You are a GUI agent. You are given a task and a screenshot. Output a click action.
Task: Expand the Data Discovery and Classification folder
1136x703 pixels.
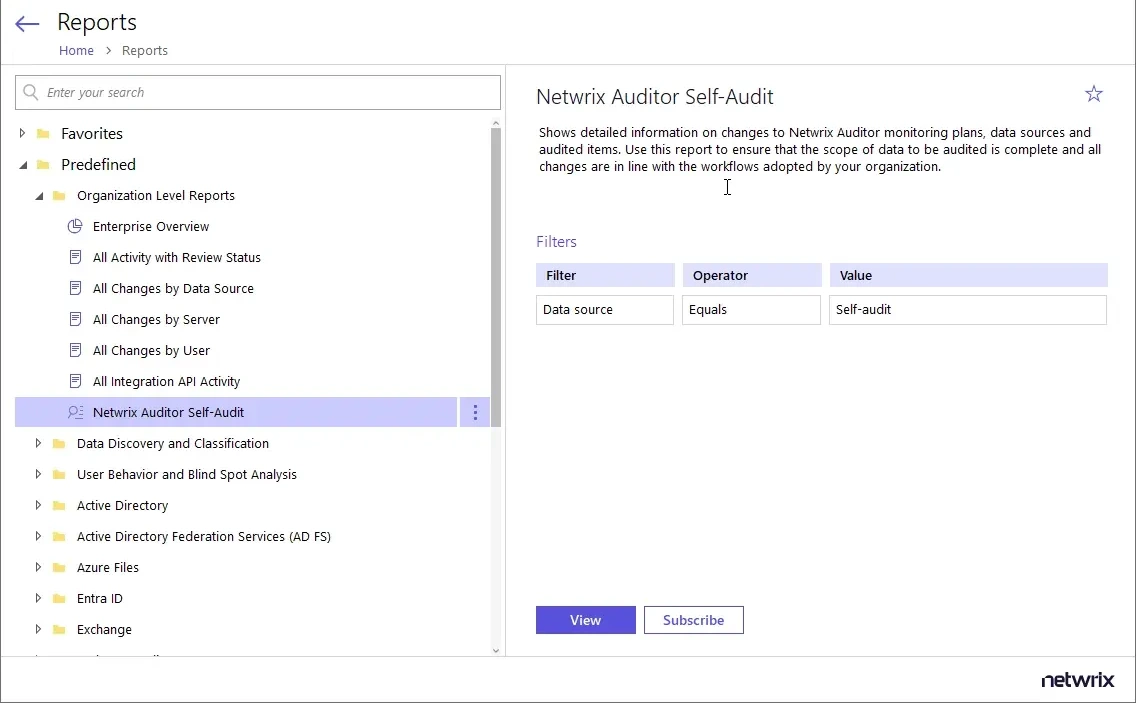click(x=39, y=443)
